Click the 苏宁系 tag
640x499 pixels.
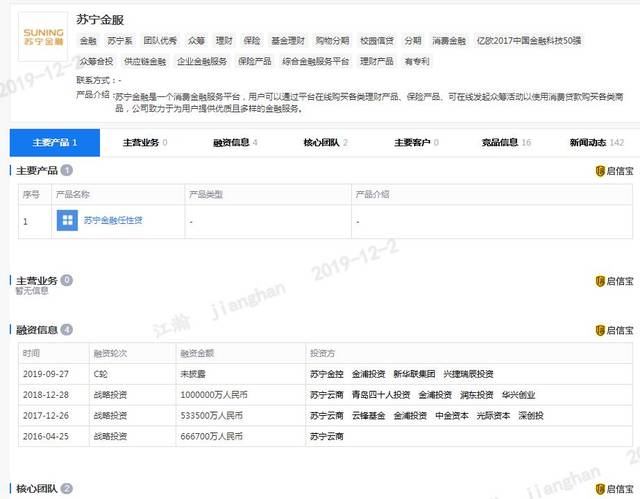point(120,41)
